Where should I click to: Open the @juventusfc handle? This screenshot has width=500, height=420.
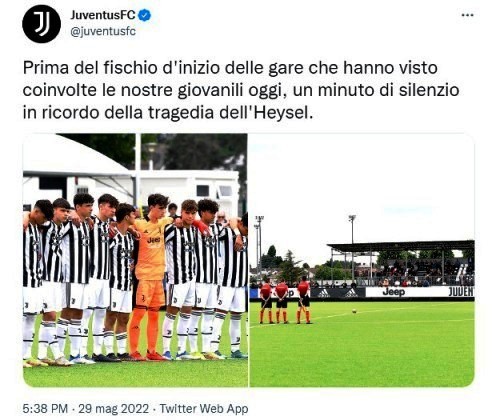click(x=103, y=32)
